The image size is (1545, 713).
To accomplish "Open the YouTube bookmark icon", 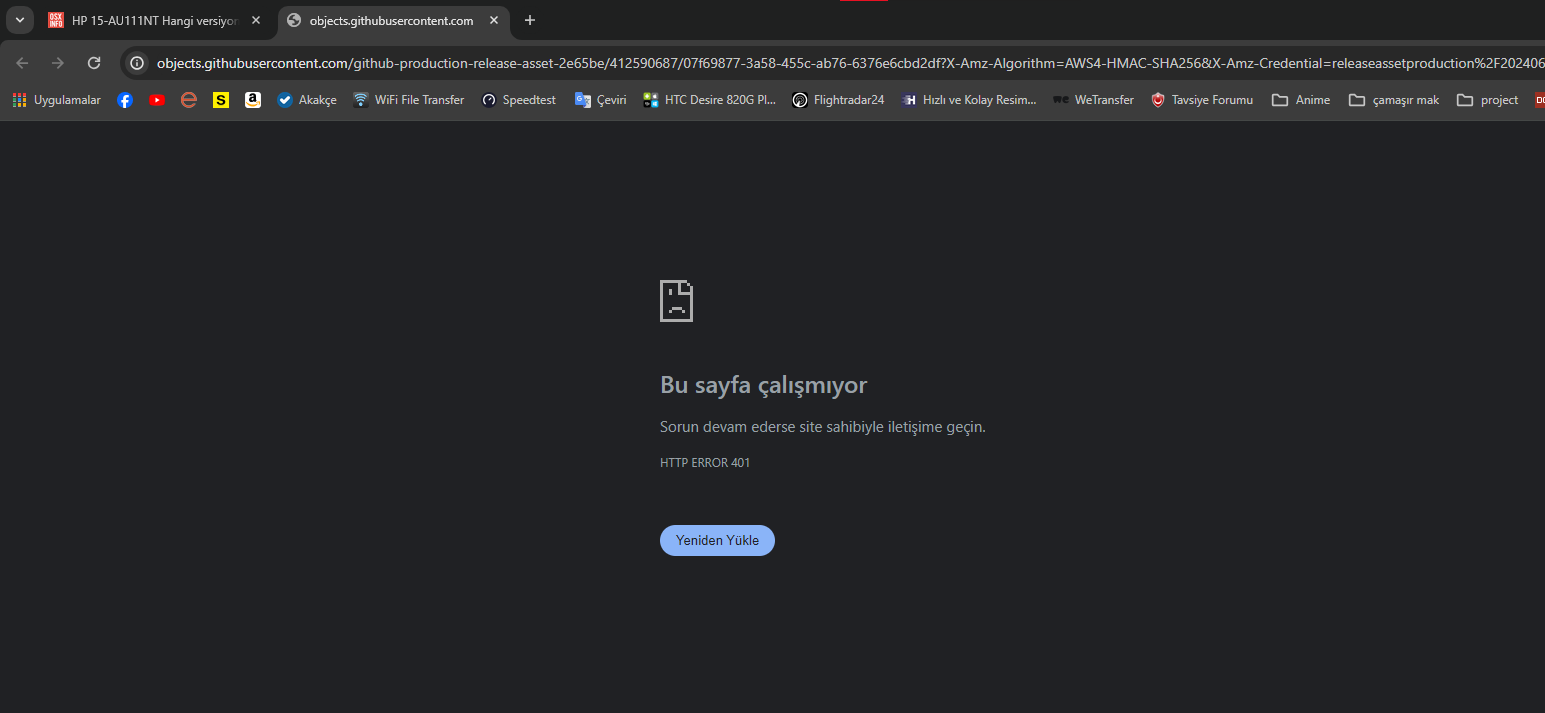I will [157, 100].
